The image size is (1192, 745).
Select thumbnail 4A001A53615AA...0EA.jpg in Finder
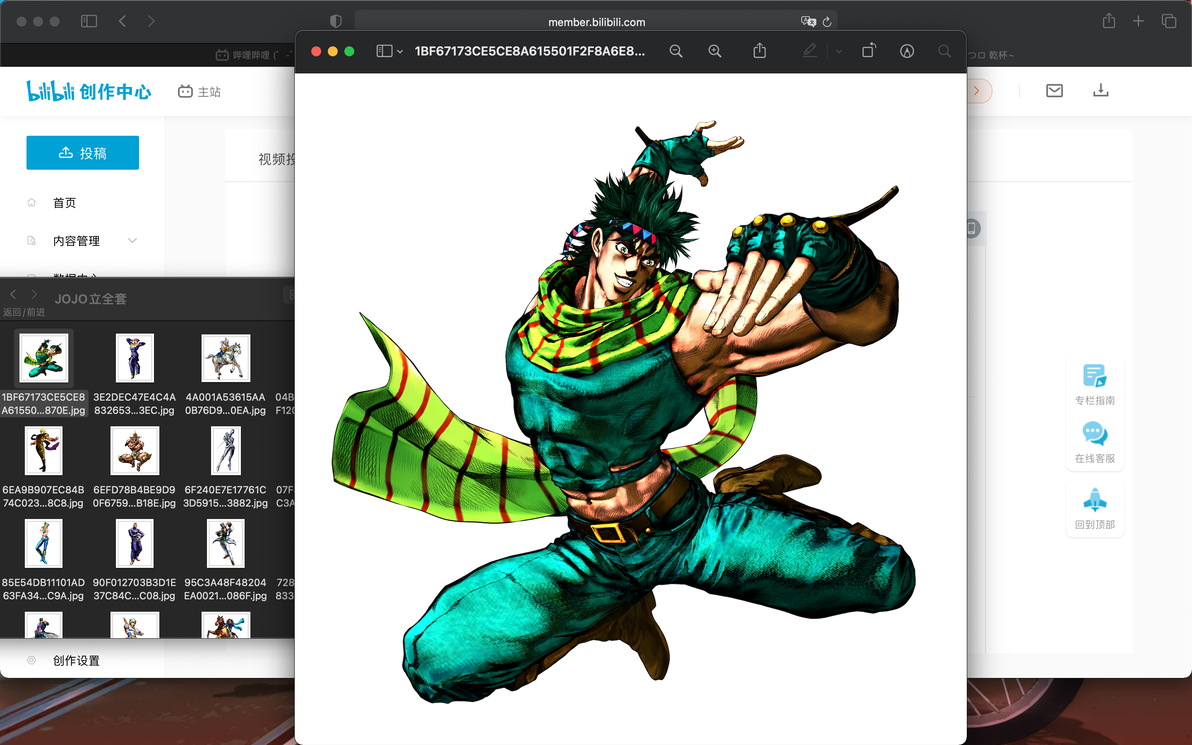click(226, 358)
